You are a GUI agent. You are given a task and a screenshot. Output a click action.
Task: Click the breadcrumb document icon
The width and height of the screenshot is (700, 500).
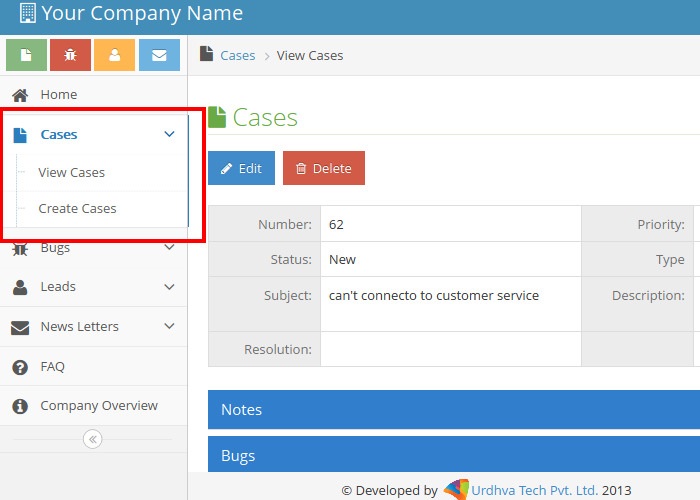pyautogui.click(x=206, y=55)
